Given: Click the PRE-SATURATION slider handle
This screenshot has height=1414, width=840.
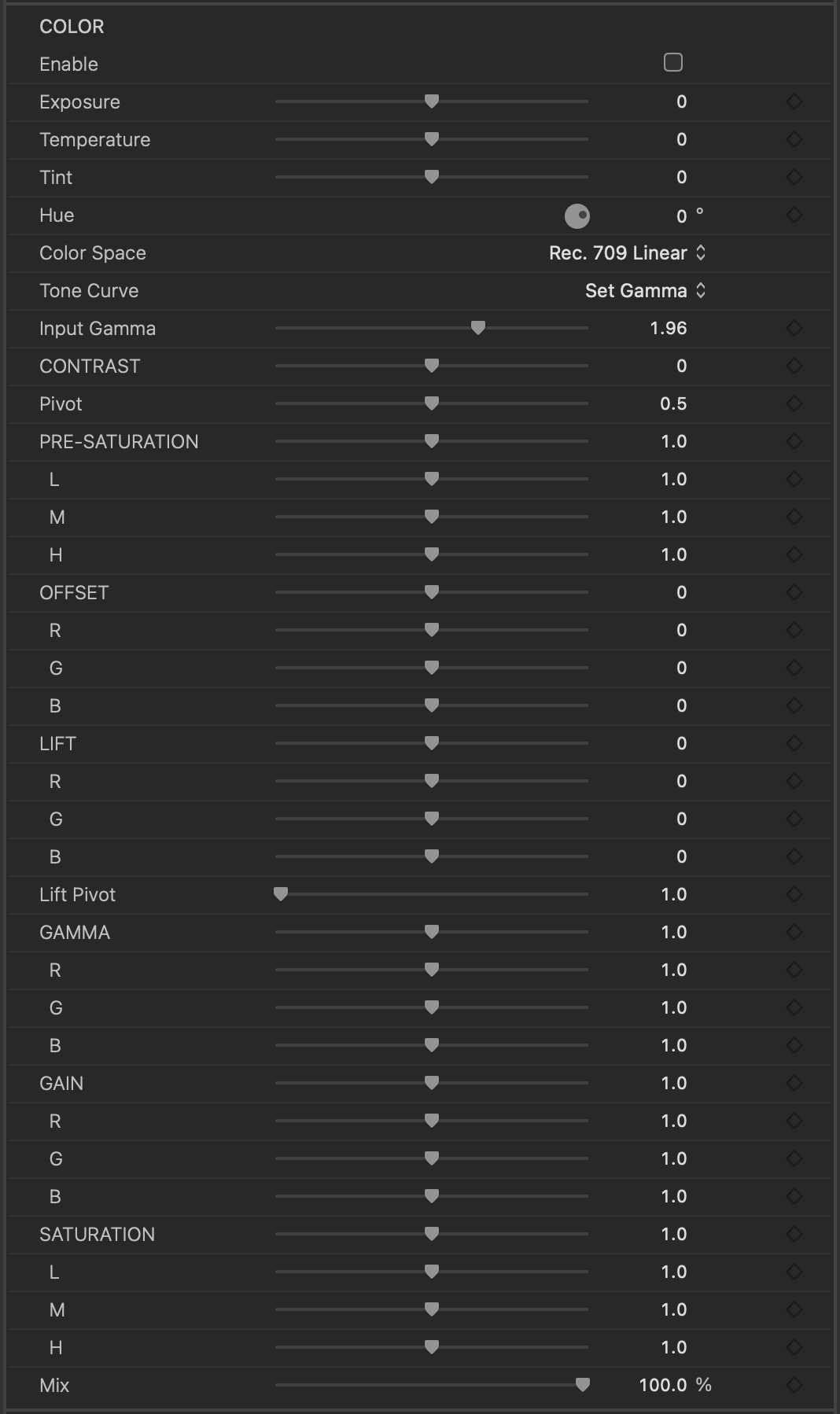Looking at the screenshot, I should click(x=431, y=441).
